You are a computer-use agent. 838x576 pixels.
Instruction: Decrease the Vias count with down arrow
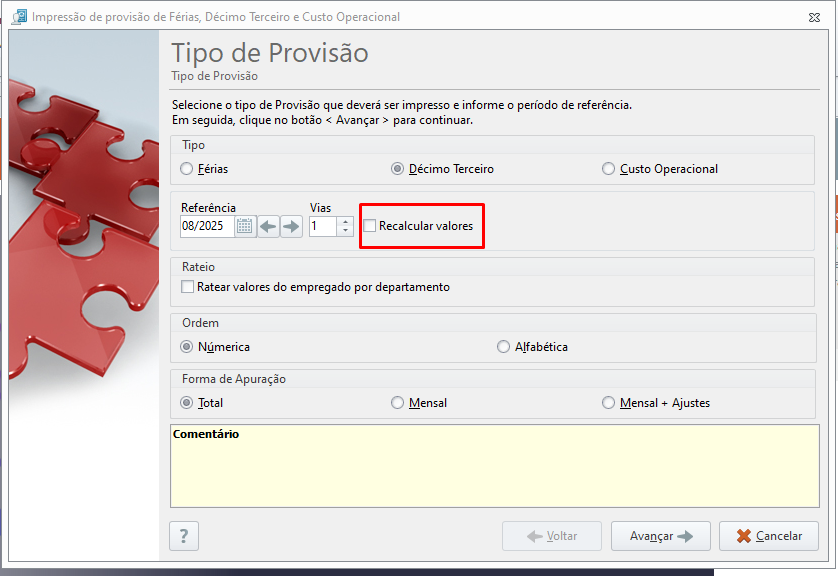345,231
